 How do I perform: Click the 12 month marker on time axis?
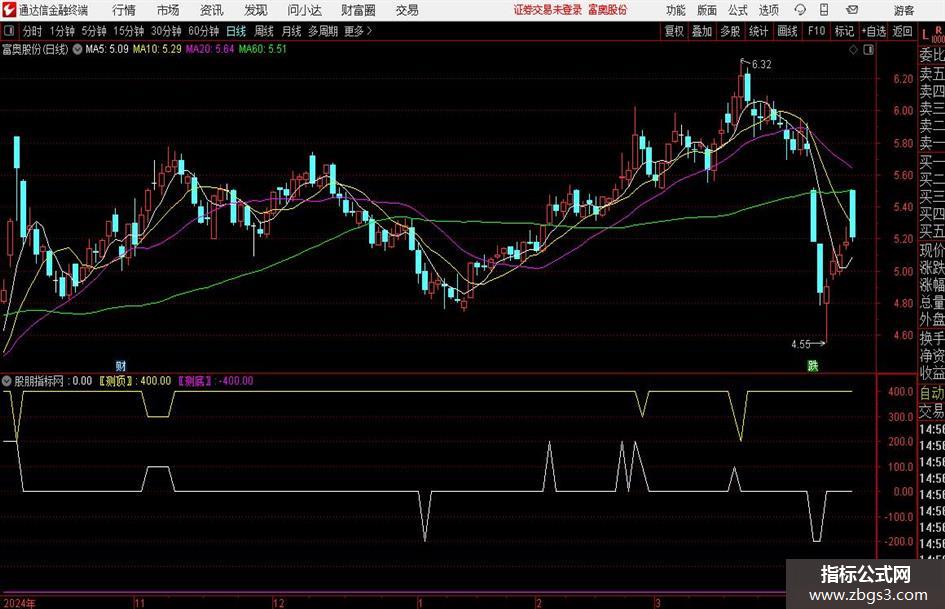[x=278, y=603]
